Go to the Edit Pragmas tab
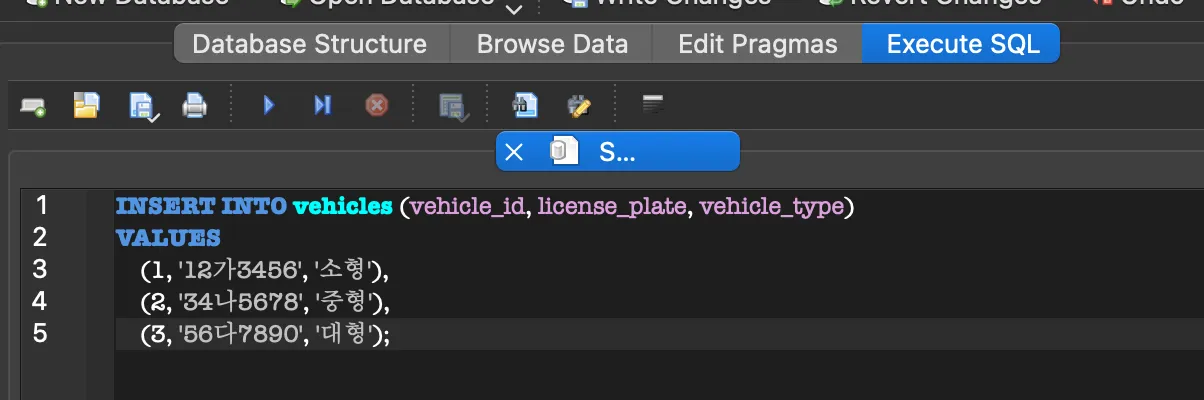 (x=756, y=44)
